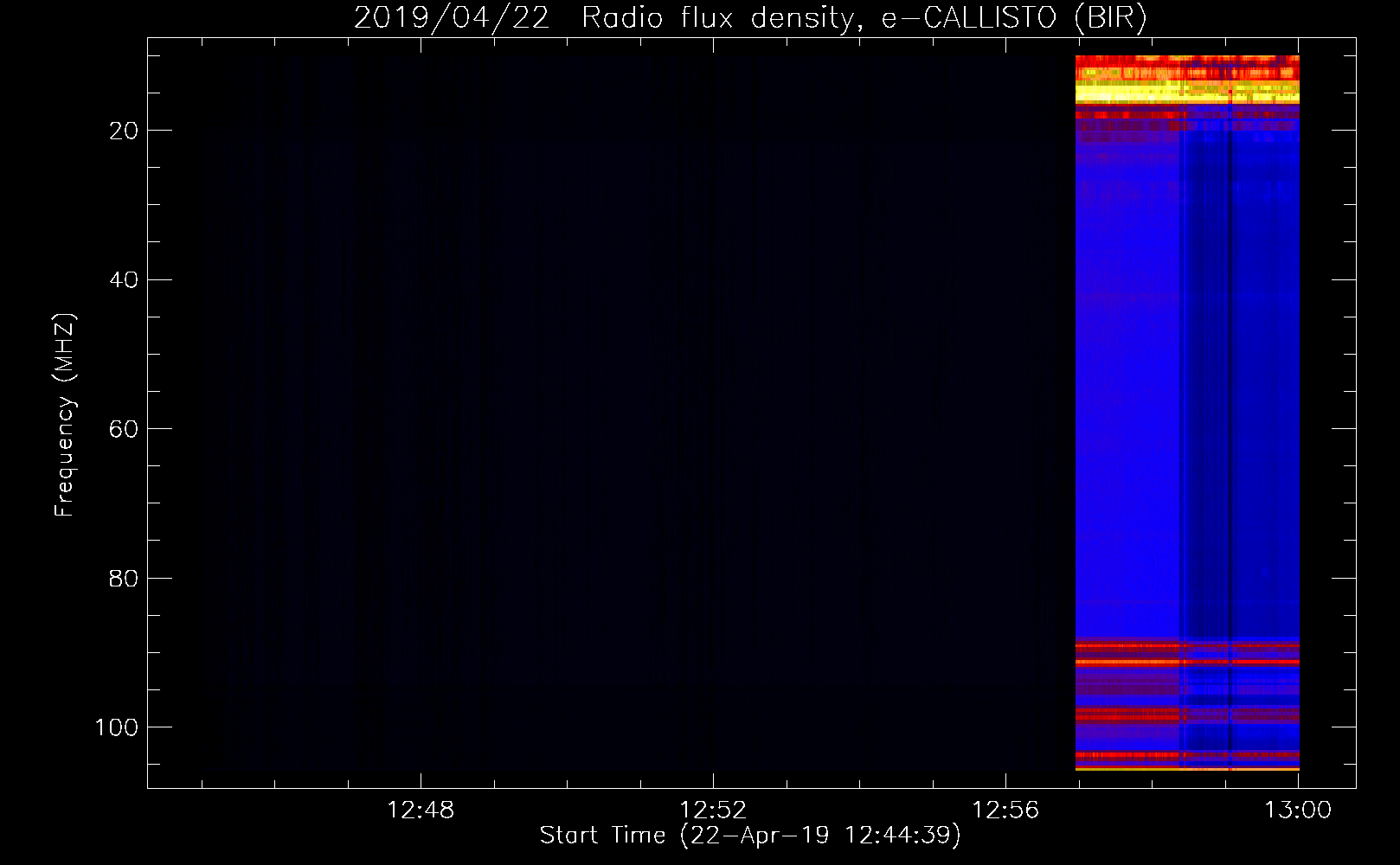Click the 40 MHz frequency tick label

point(124,279)
